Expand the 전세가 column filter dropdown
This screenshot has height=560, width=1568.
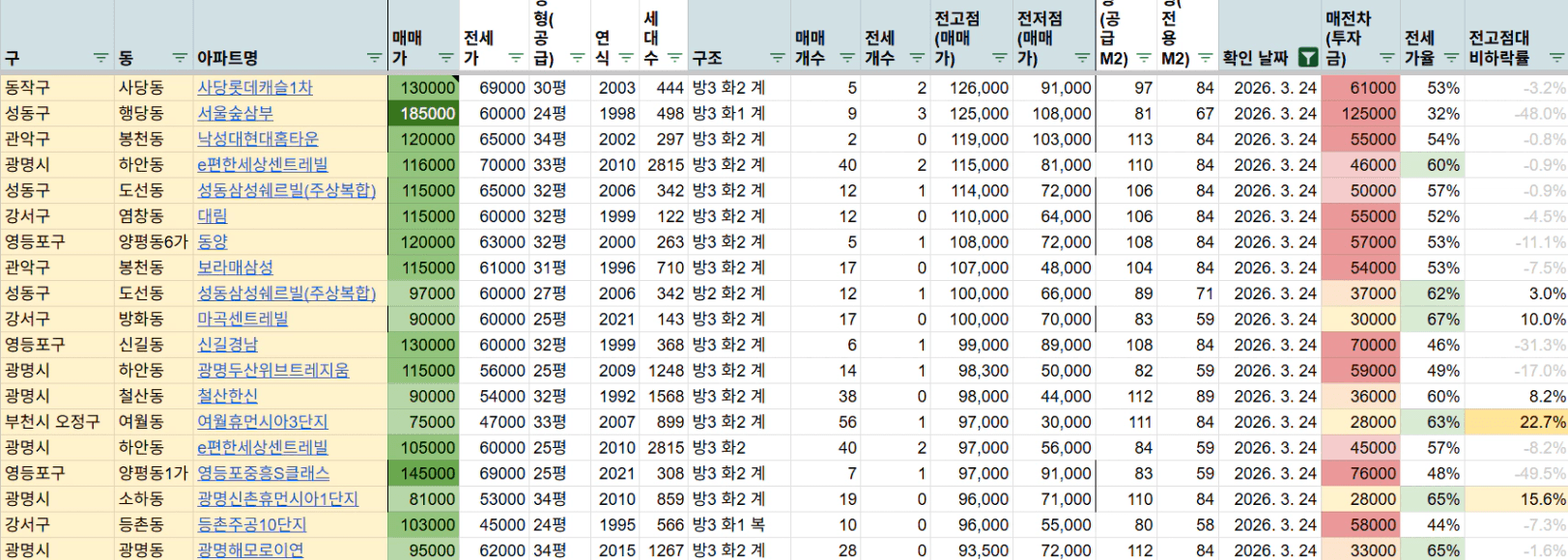tap(516, 58)
